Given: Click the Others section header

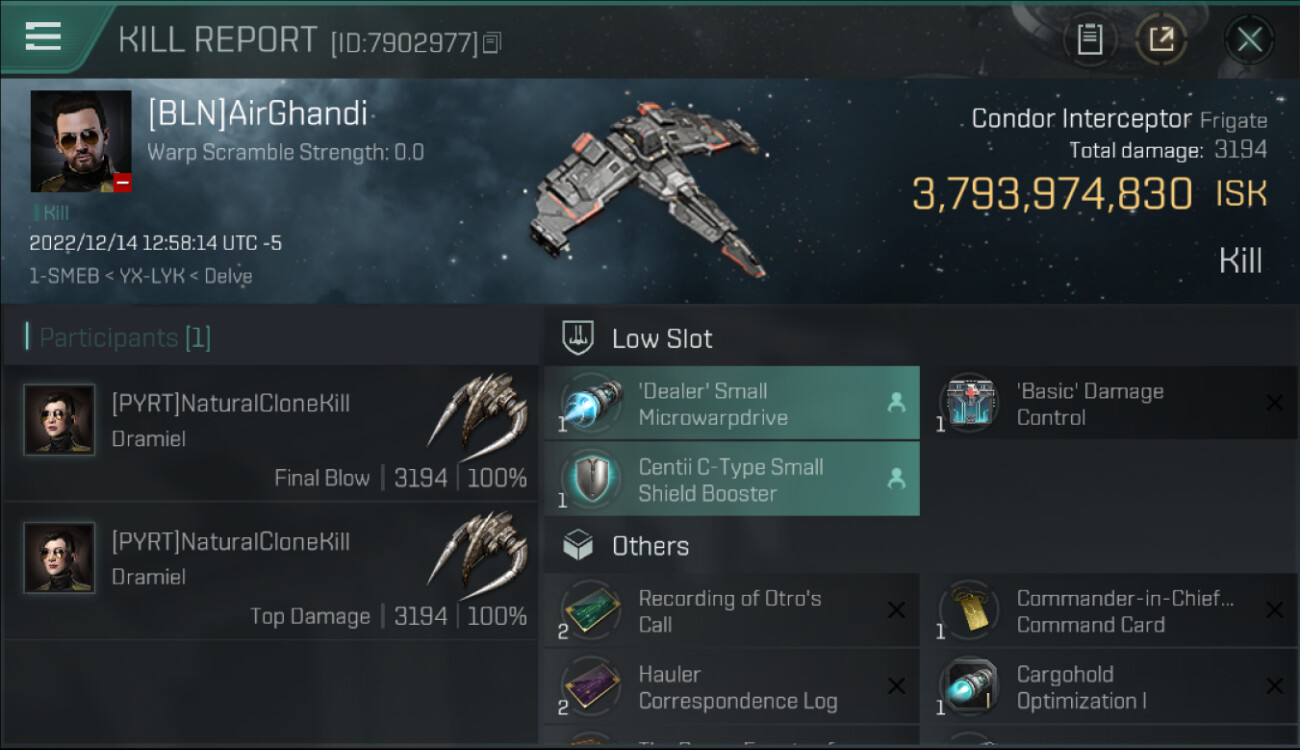Looking at the screenshot, I should (x=650, y=546).
